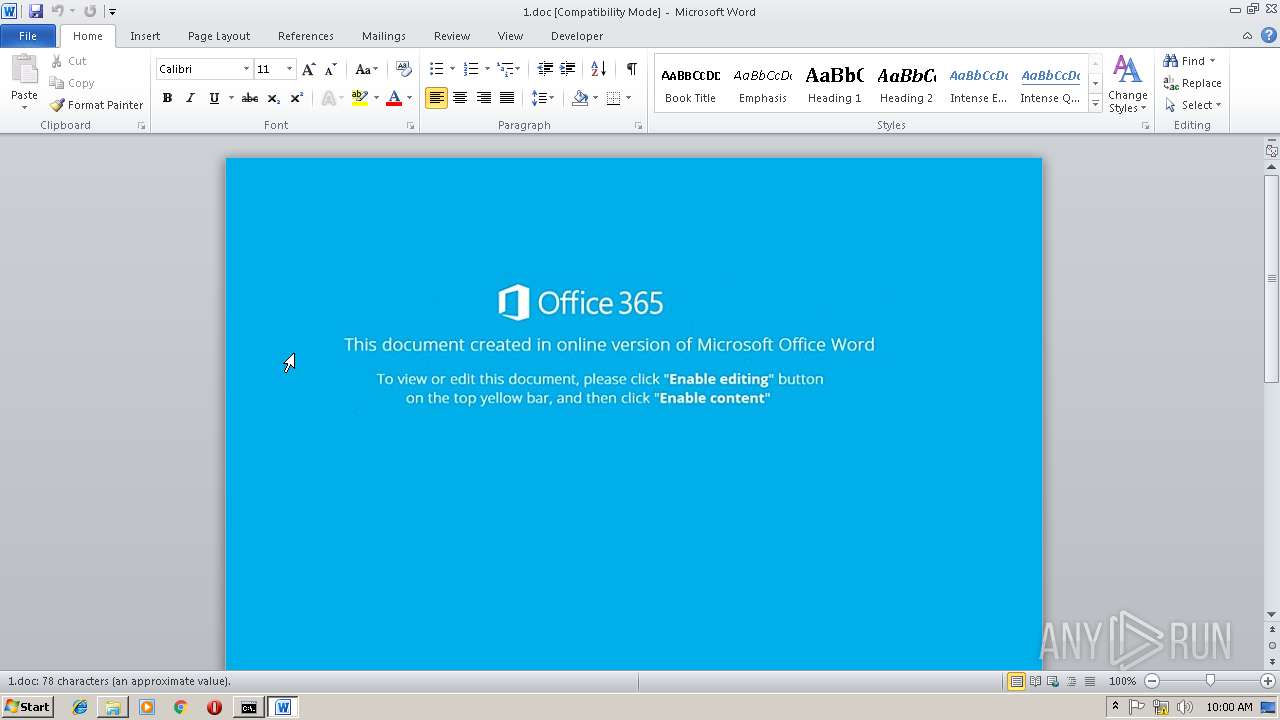
Task: Click the volume icon in system tray
Action: (1185, 707)
